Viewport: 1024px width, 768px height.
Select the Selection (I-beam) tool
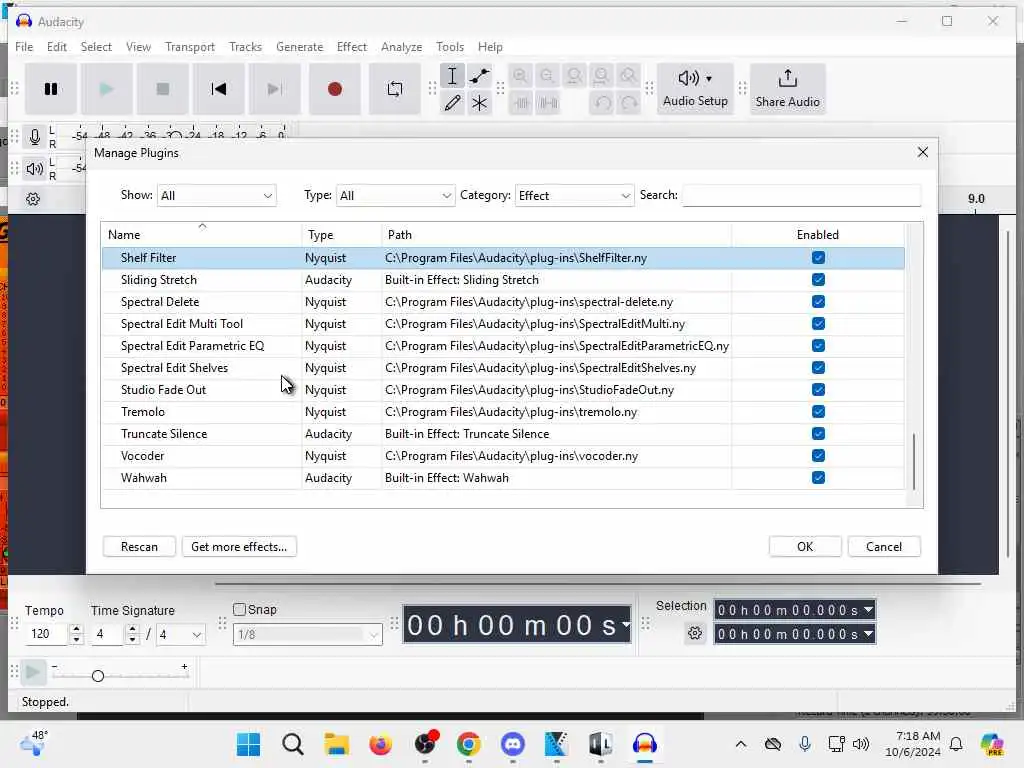pyautogui.click(x=452, y=76)
